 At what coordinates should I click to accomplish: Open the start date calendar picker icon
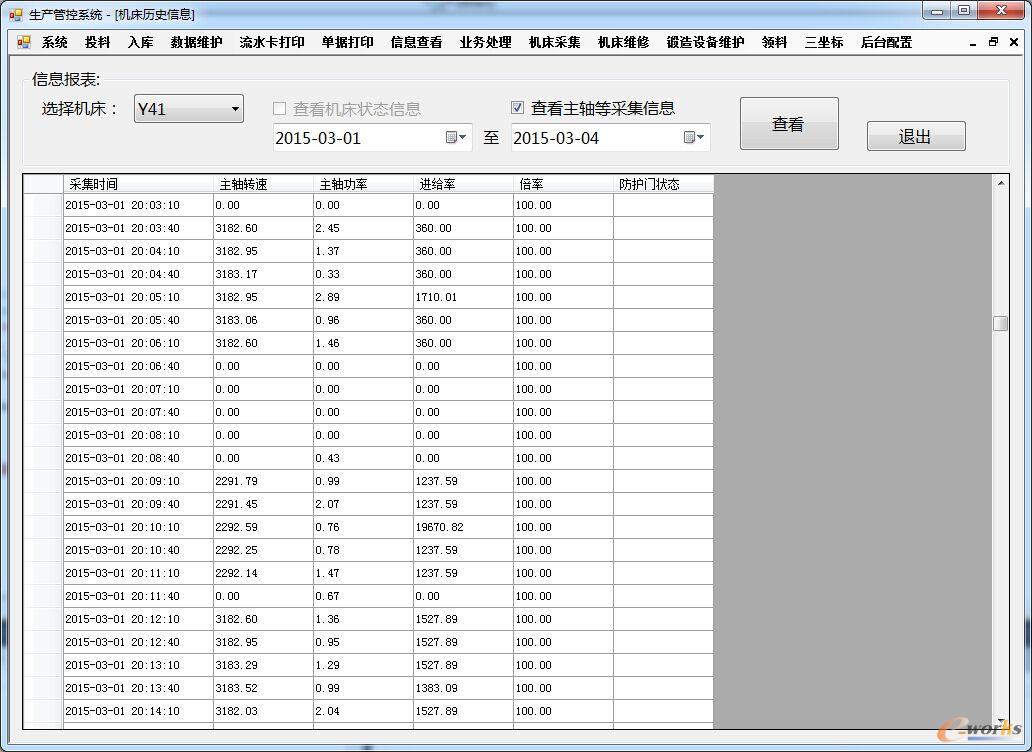pos(455,138)
